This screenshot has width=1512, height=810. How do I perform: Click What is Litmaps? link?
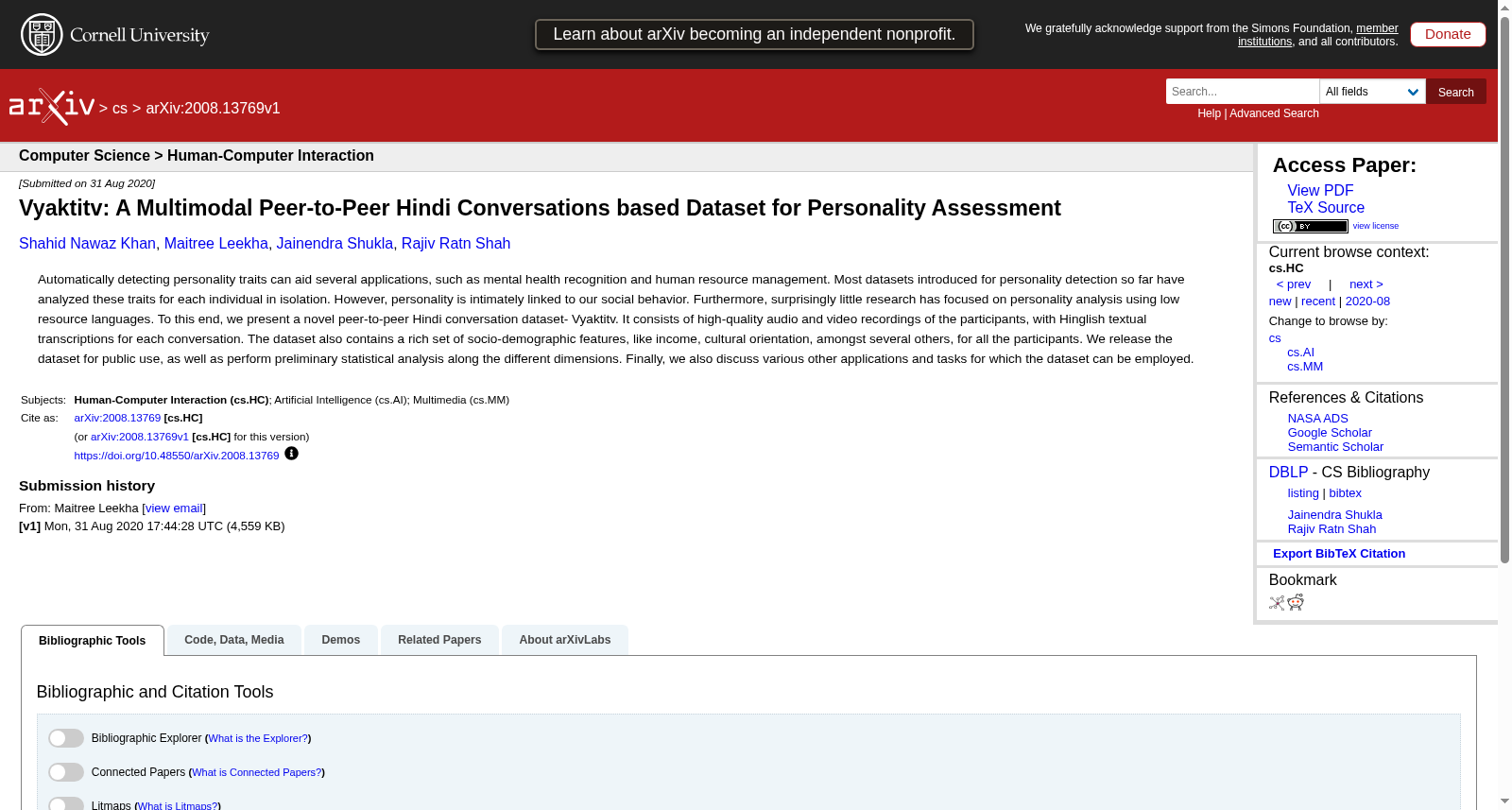178,805
